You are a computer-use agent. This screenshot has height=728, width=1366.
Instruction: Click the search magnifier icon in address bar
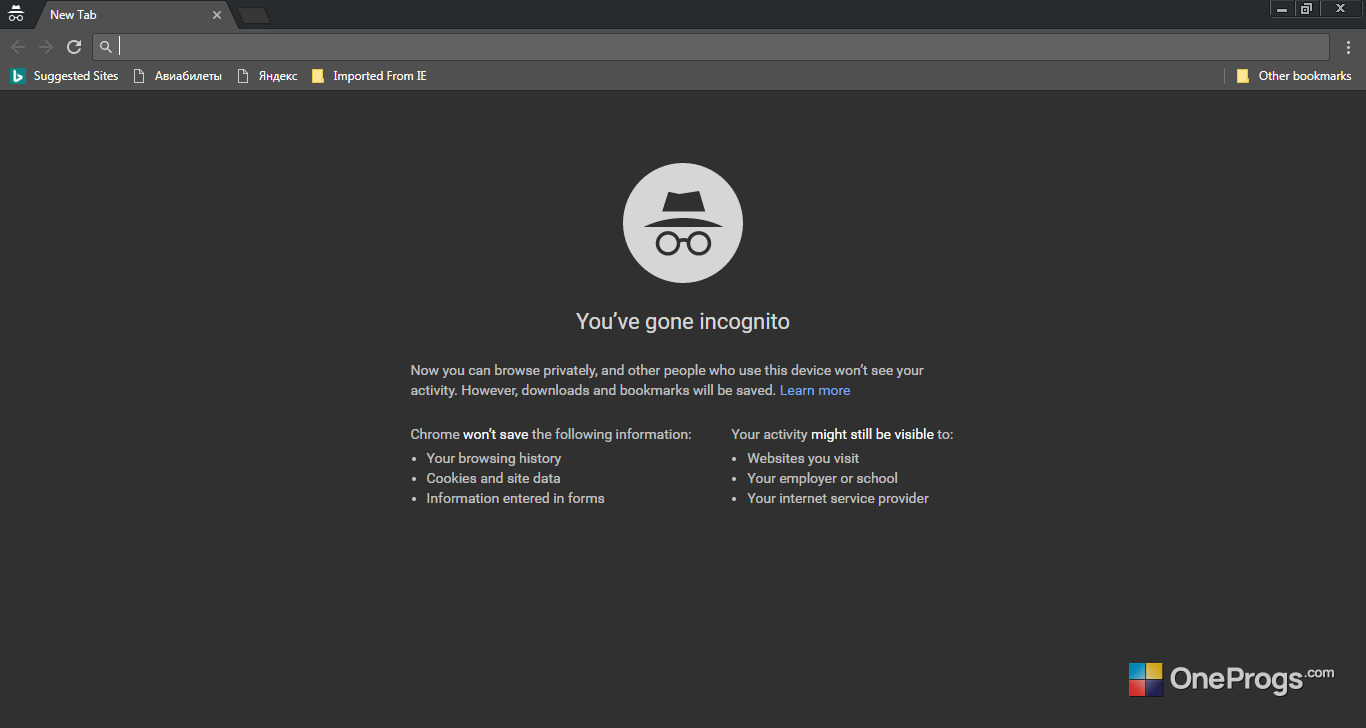[106, 47]
